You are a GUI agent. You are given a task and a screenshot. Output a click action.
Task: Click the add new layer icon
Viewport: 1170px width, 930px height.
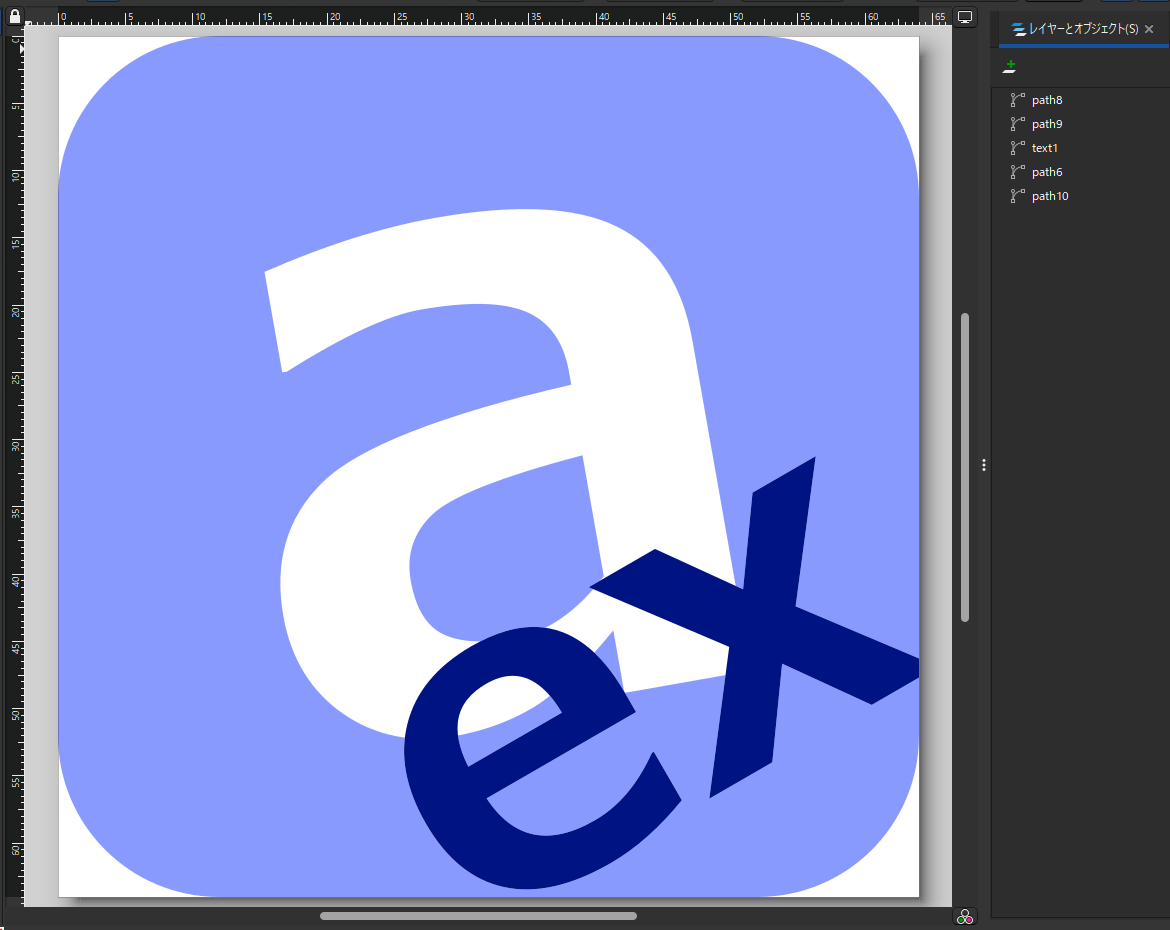click(1010, 67)
